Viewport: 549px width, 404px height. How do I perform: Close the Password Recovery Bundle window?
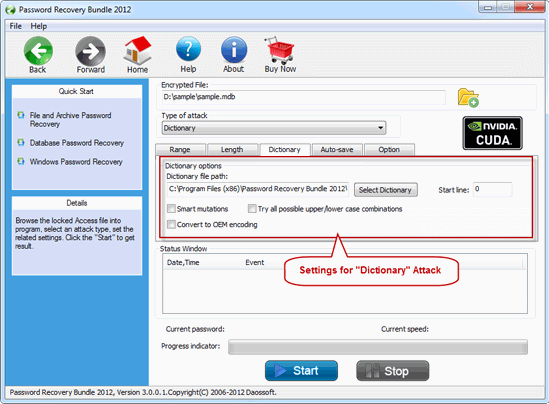tap(530, 7)
